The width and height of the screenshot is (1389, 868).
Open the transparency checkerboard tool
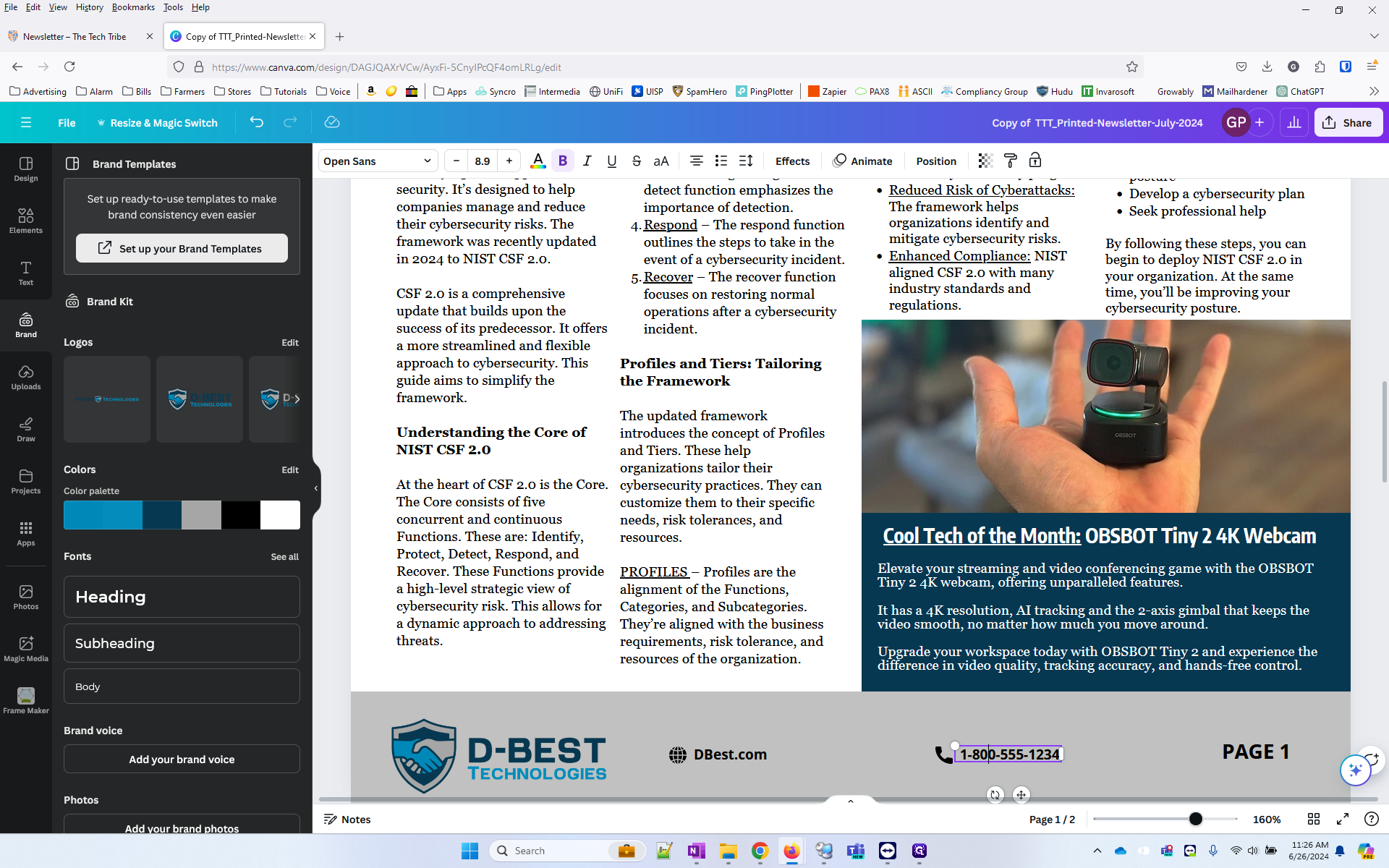pos(985,161)
